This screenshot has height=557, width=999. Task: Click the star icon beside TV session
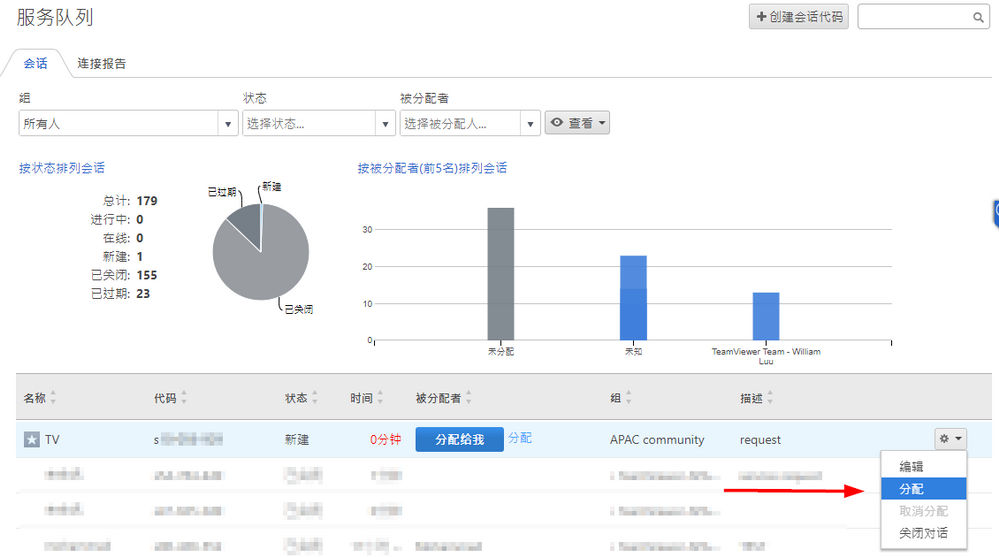(31, 439)
